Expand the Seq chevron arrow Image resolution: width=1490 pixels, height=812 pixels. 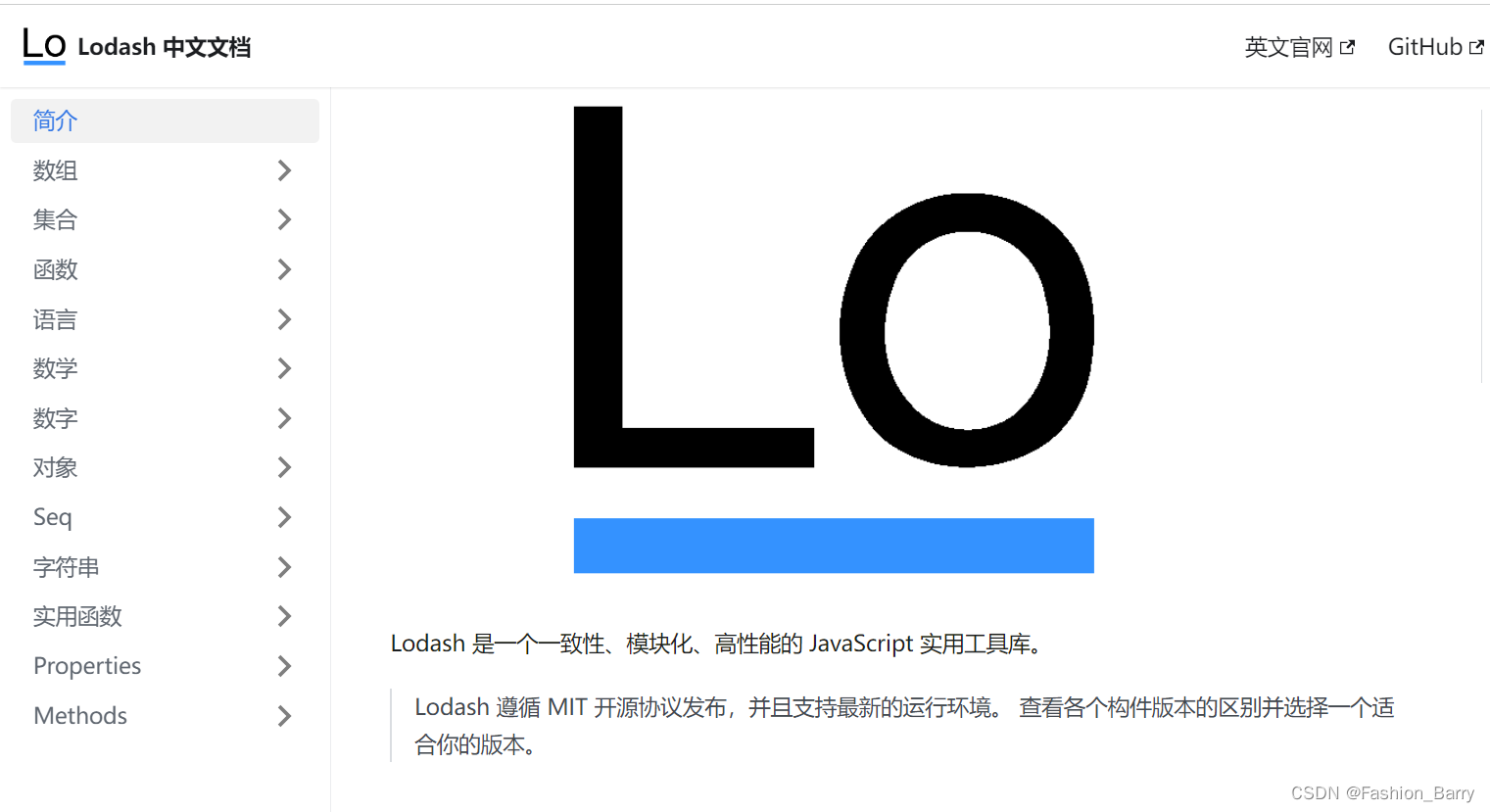pos(284,517)
